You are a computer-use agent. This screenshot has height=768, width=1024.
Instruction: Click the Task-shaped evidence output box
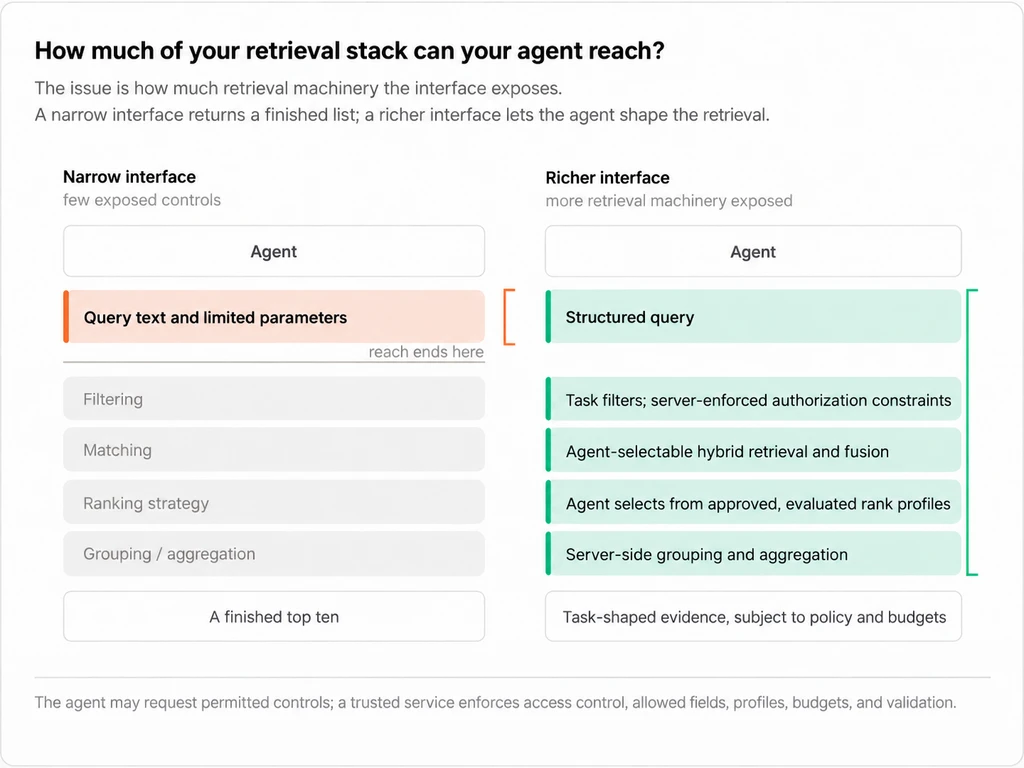pyautogui.click(x=753, y=616)
